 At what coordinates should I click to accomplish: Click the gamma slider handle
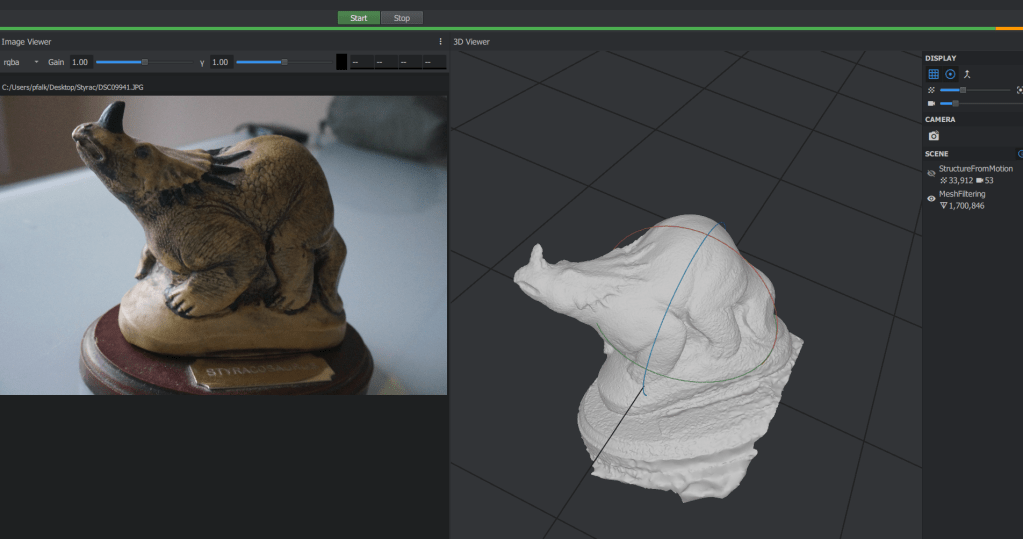tap(285, 62)
